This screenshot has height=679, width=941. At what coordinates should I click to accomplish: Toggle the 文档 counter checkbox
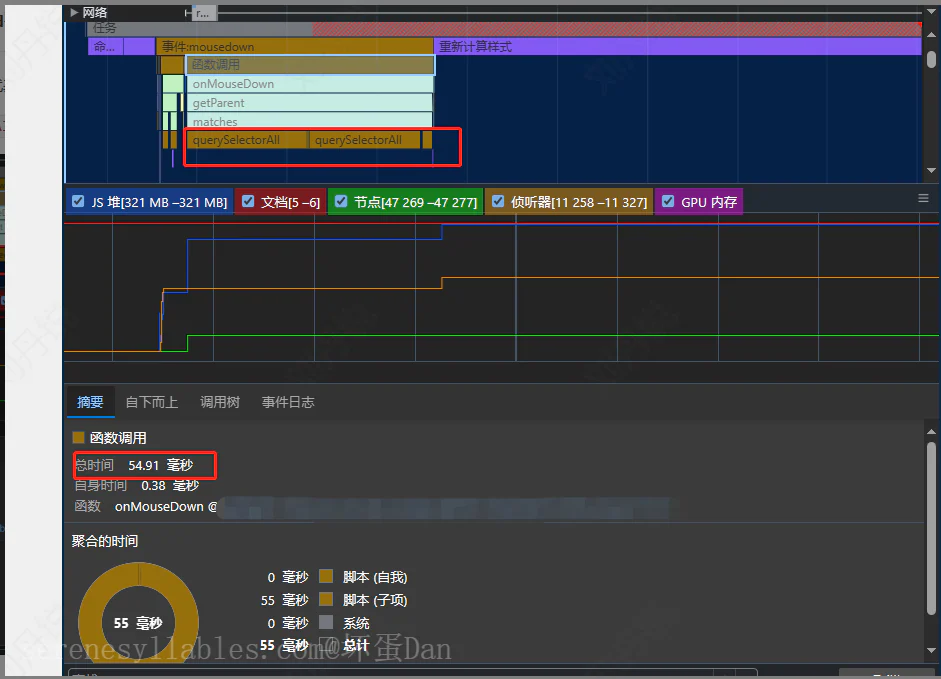tap(248, 201)
